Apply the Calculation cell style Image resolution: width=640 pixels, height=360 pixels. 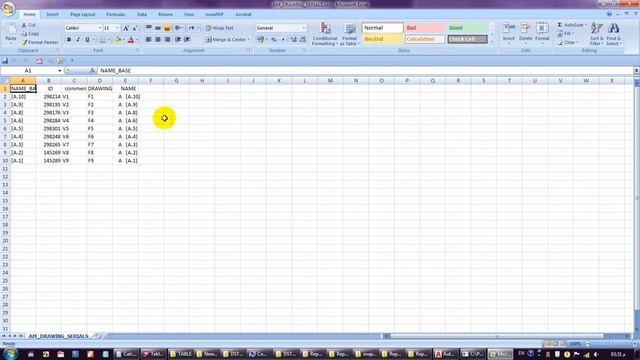(x=424, y=39)
